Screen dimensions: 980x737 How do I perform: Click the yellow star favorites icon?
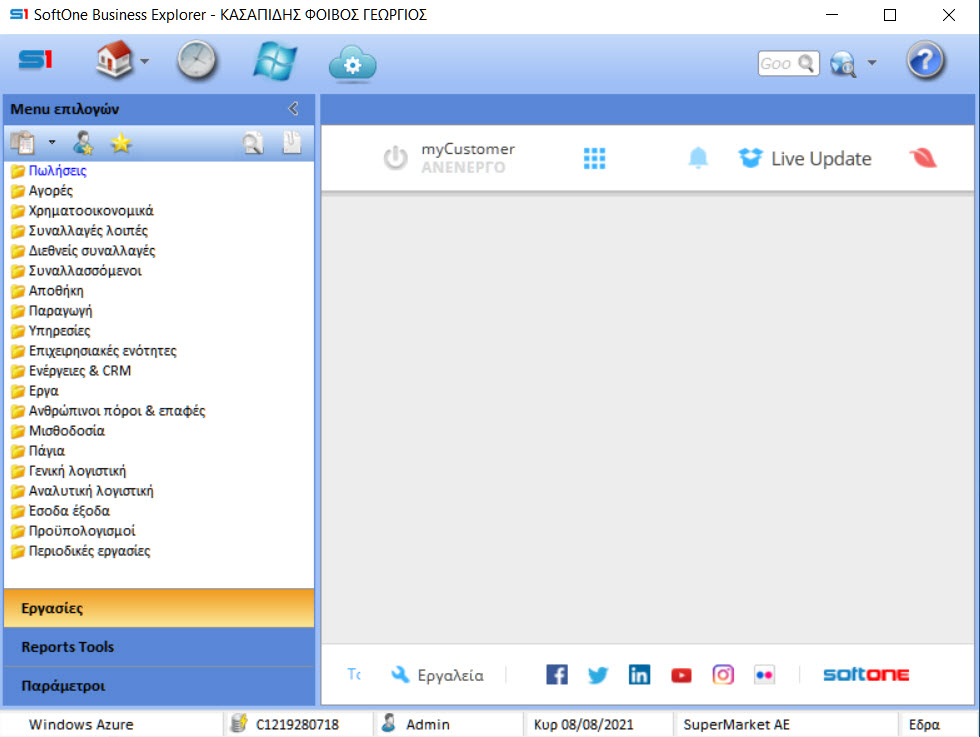pos(121,143)
